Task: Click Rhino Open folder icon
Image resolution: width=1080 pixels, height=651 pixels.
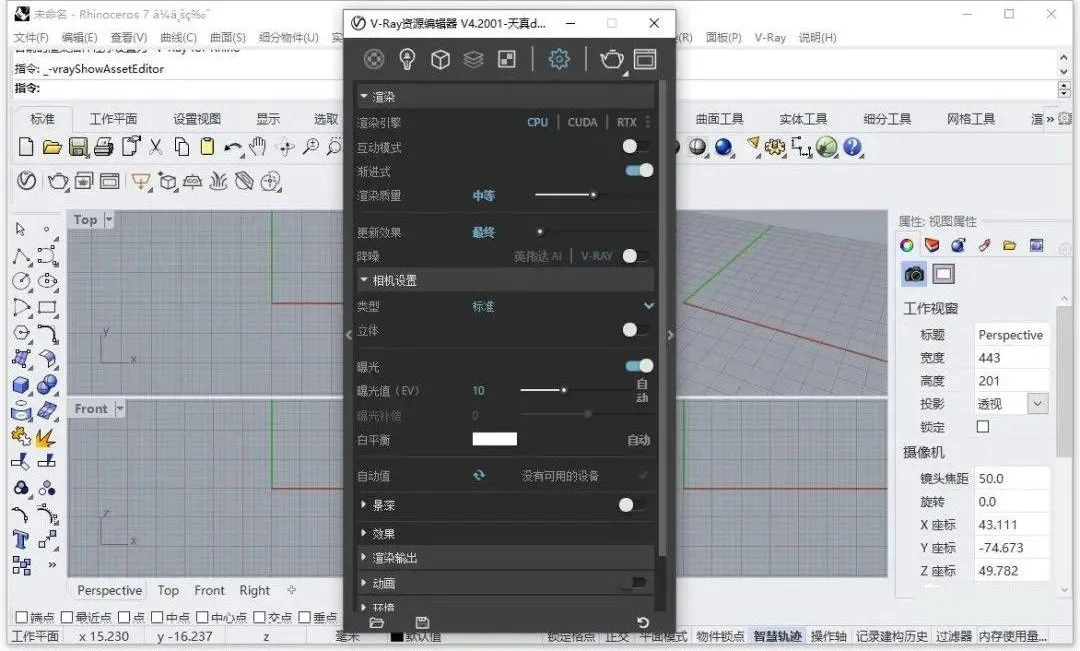Action: point(52,147)
